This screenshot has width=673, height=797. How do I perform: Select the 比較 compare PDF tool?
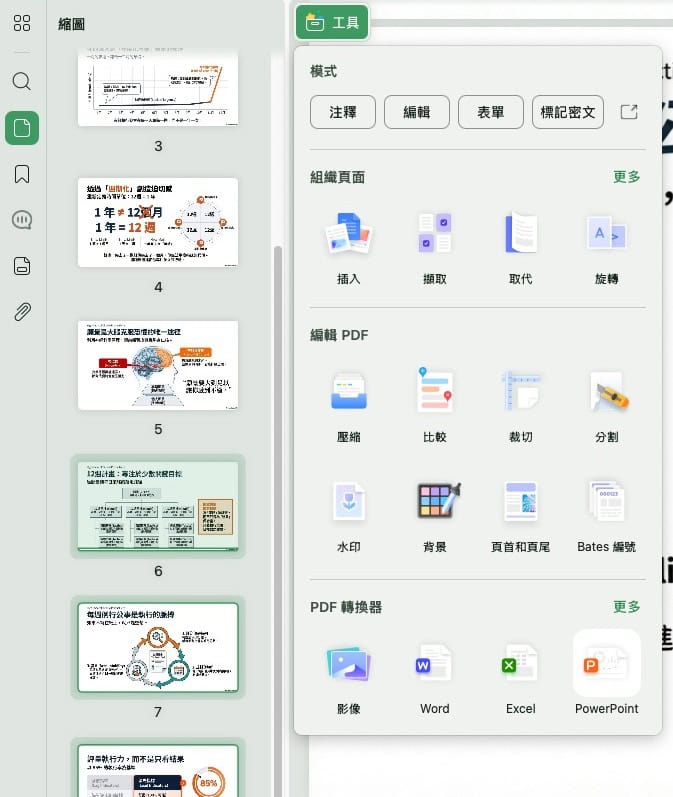coord(435,407)
